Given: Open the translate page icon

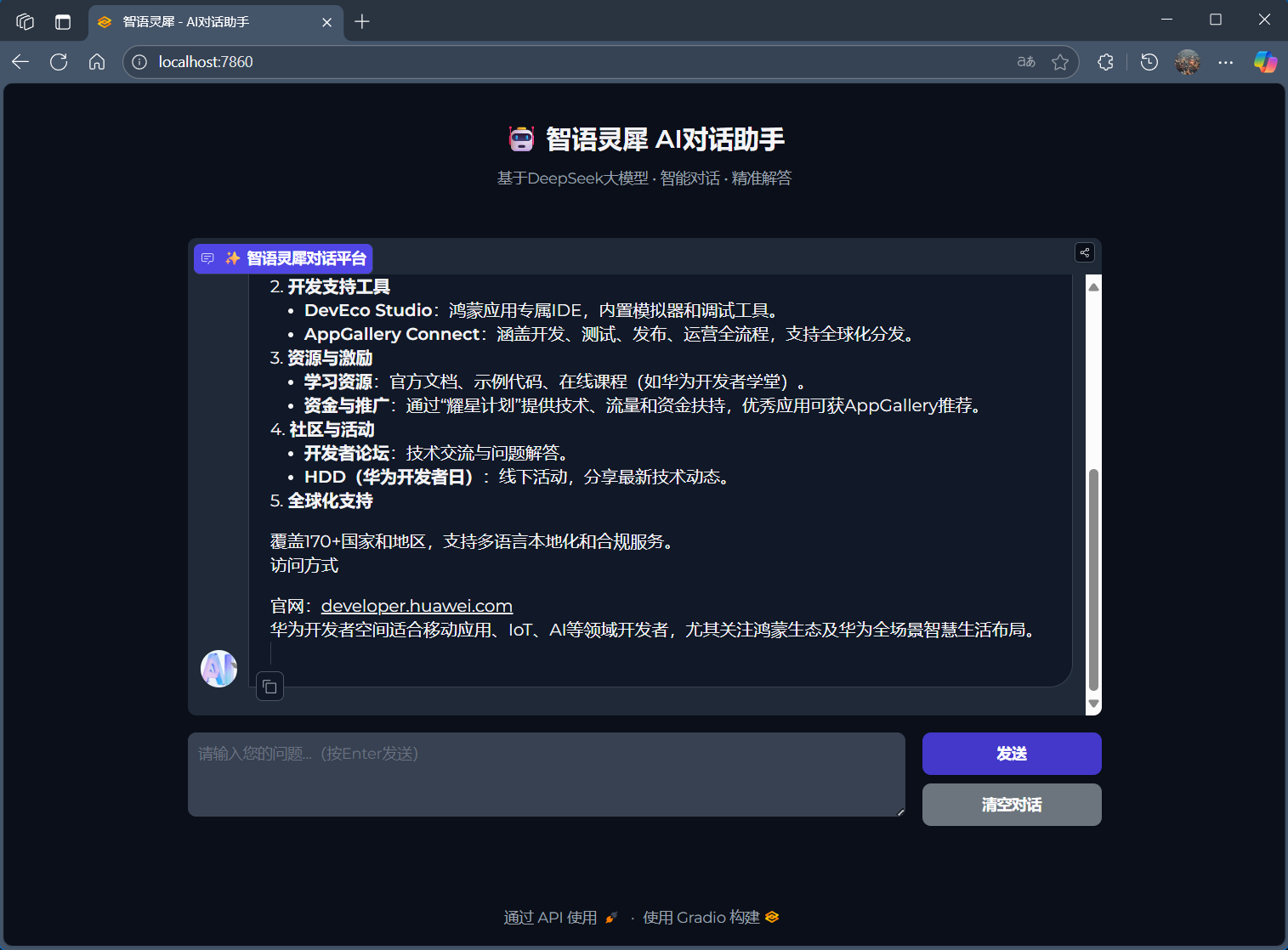Looking at the screenshot, I should tap(1026, 62).
